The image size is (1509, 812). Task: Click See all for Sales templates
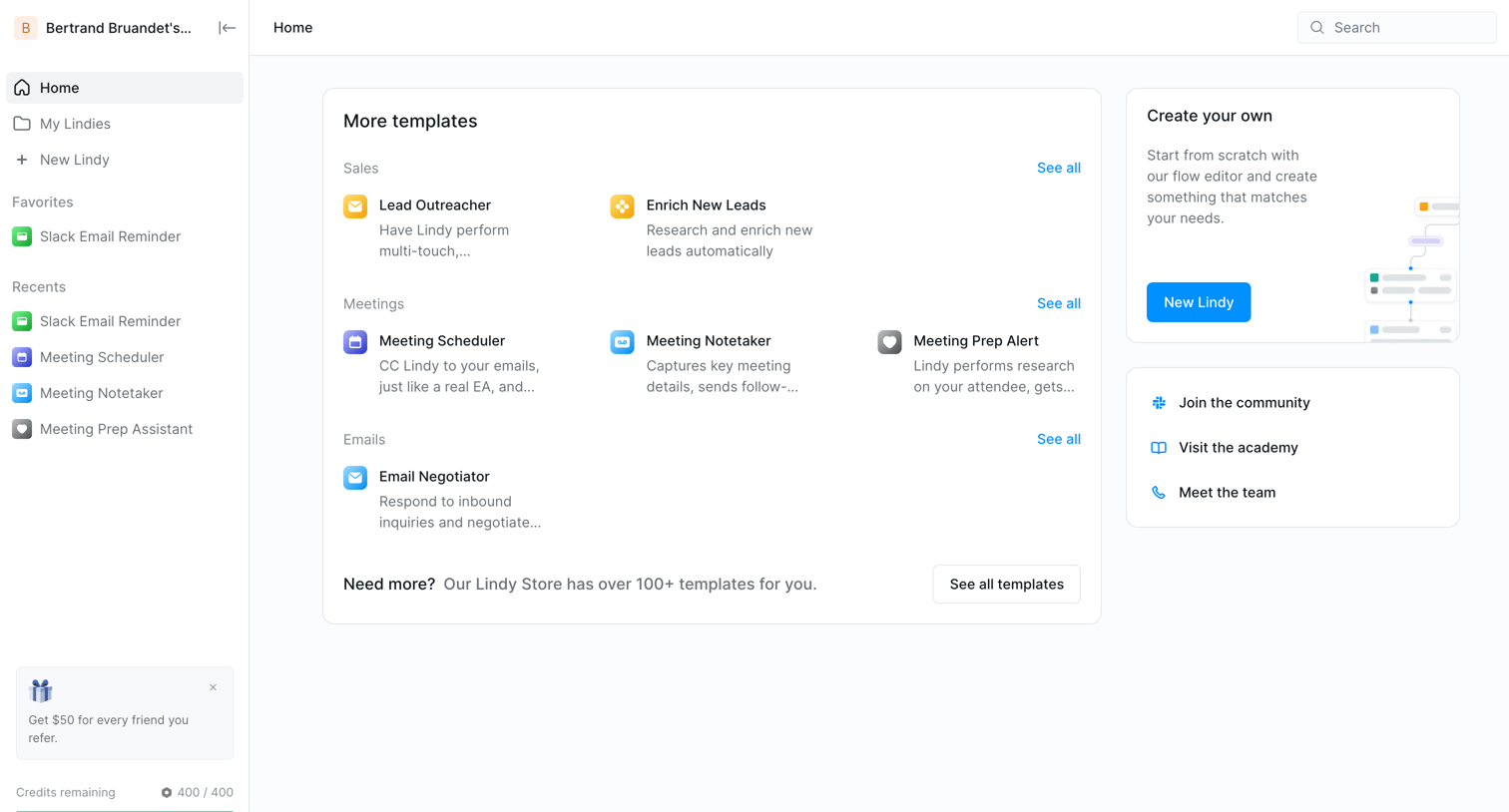coord(1058,168)
